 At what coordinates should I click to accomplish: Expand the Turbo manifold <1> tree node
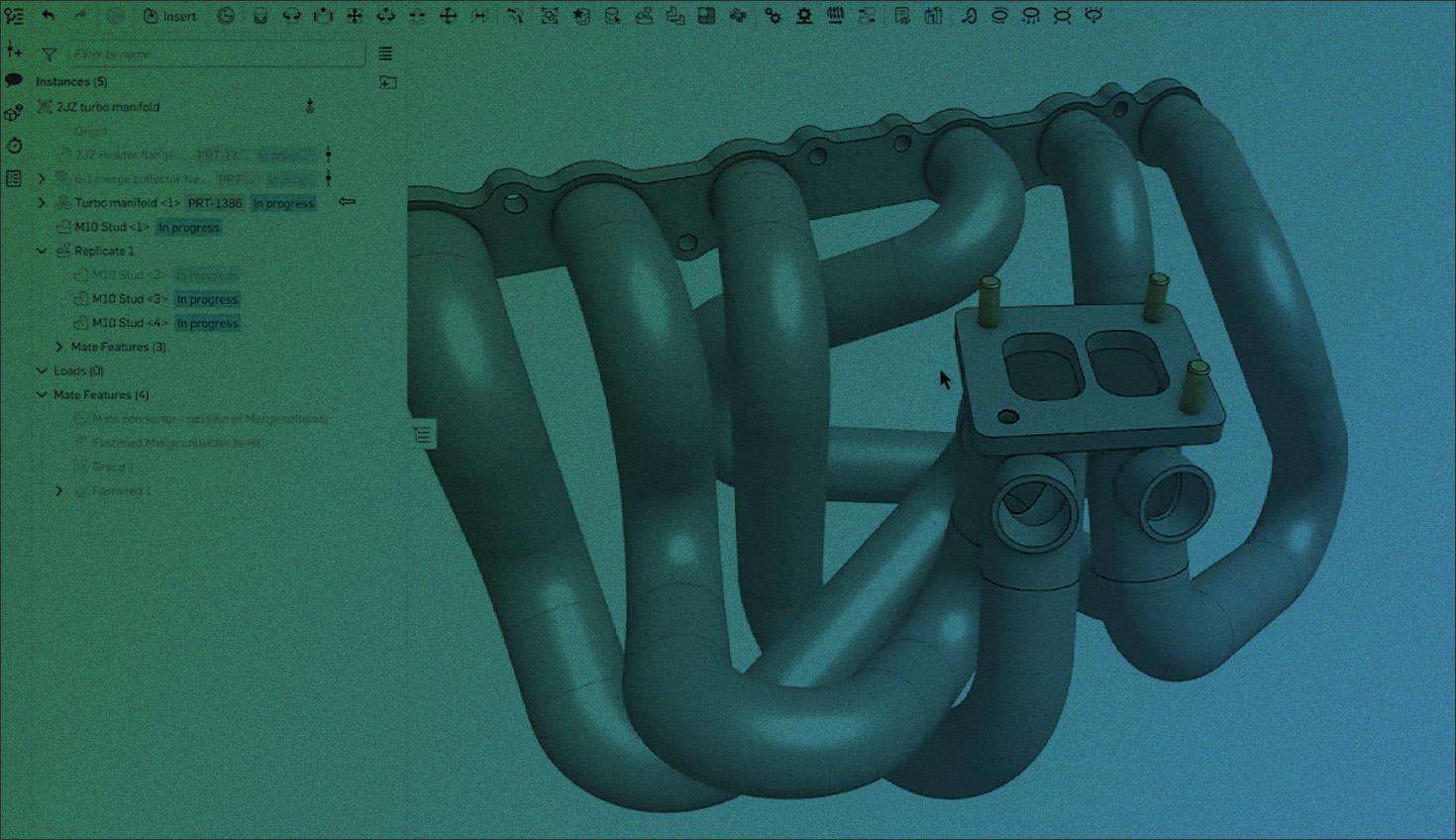coord(42,203)
